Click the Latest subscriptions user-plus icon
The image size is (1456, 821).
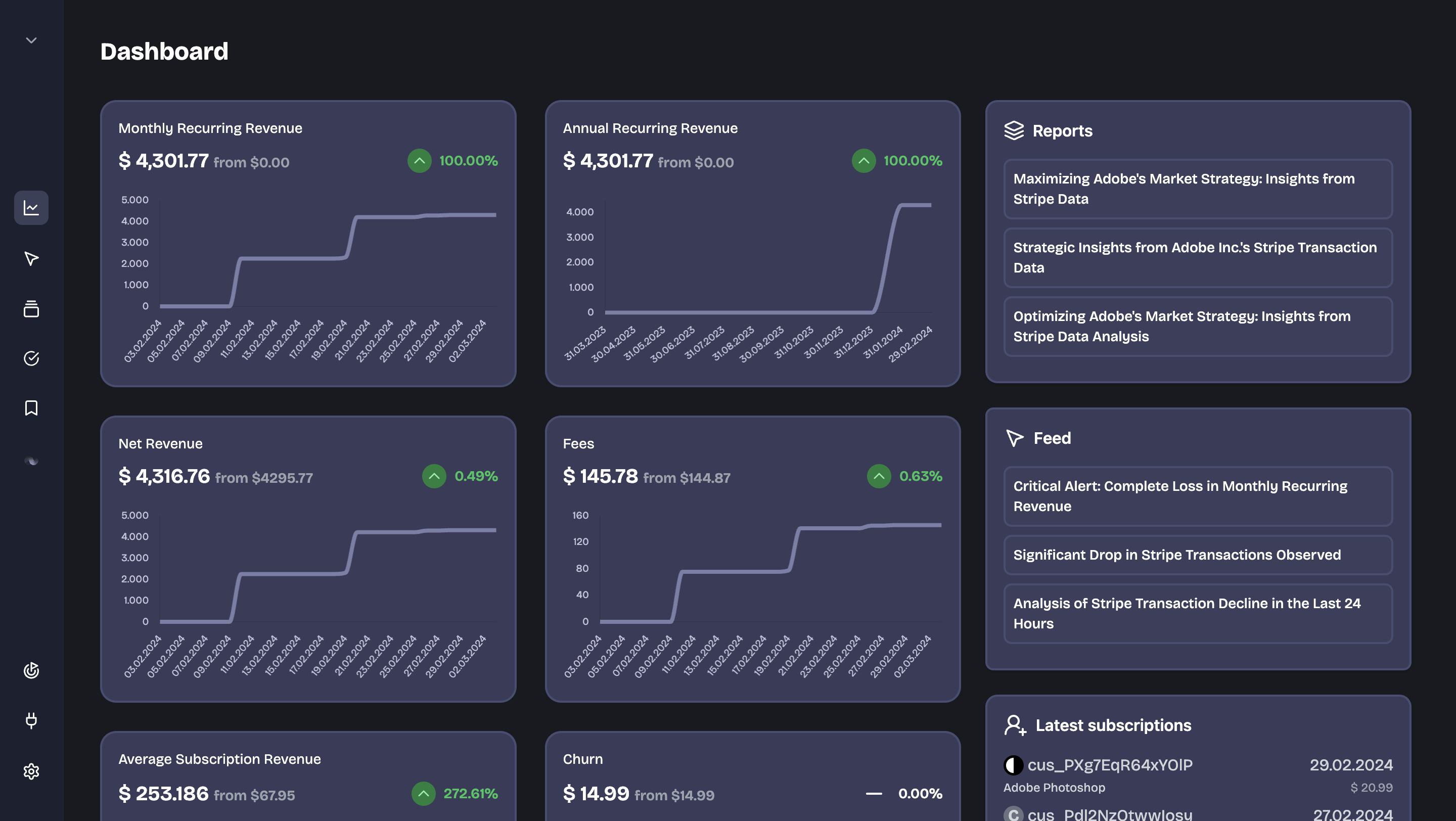1015,725
